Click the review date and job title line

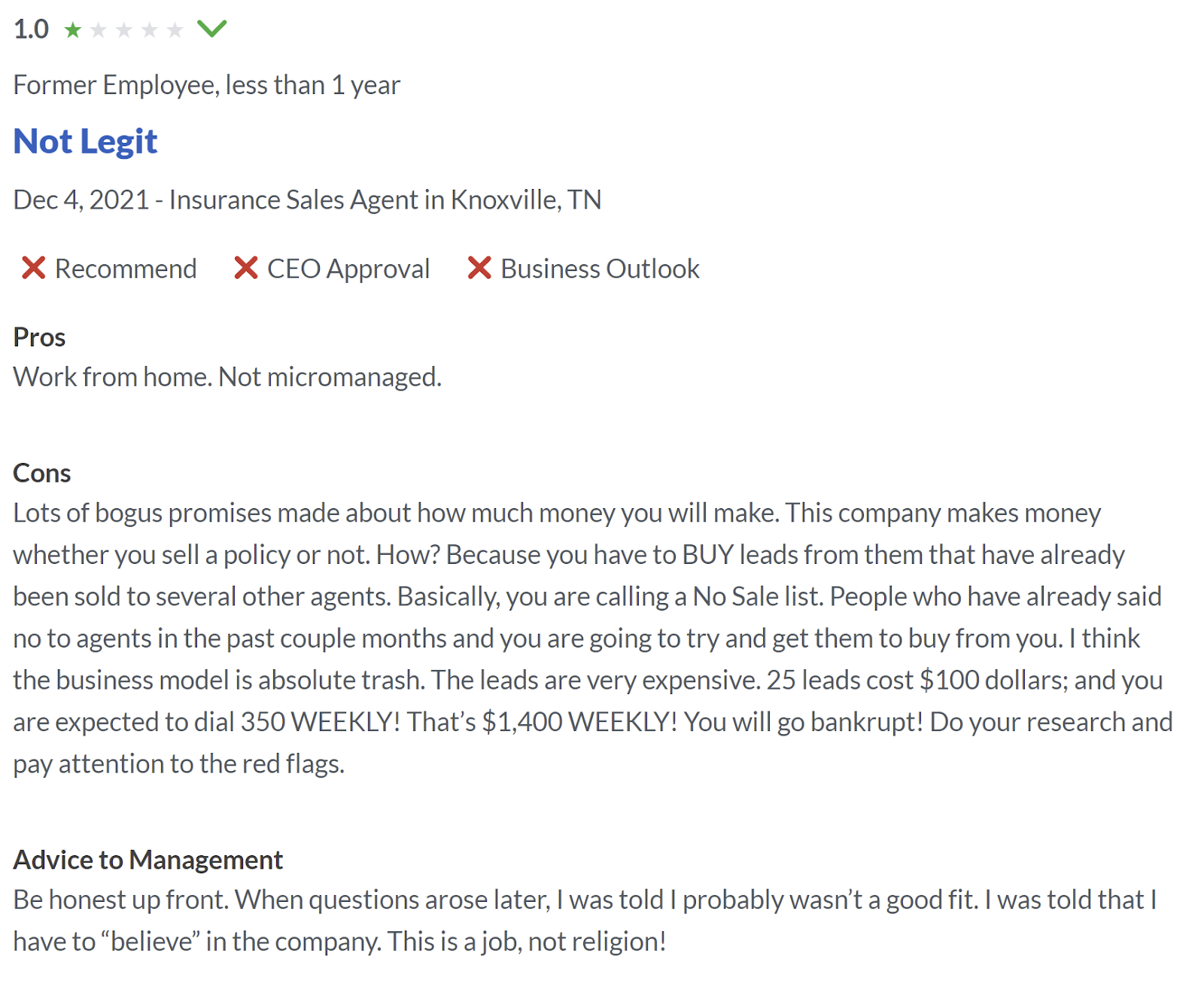click(x=307, y=200)
